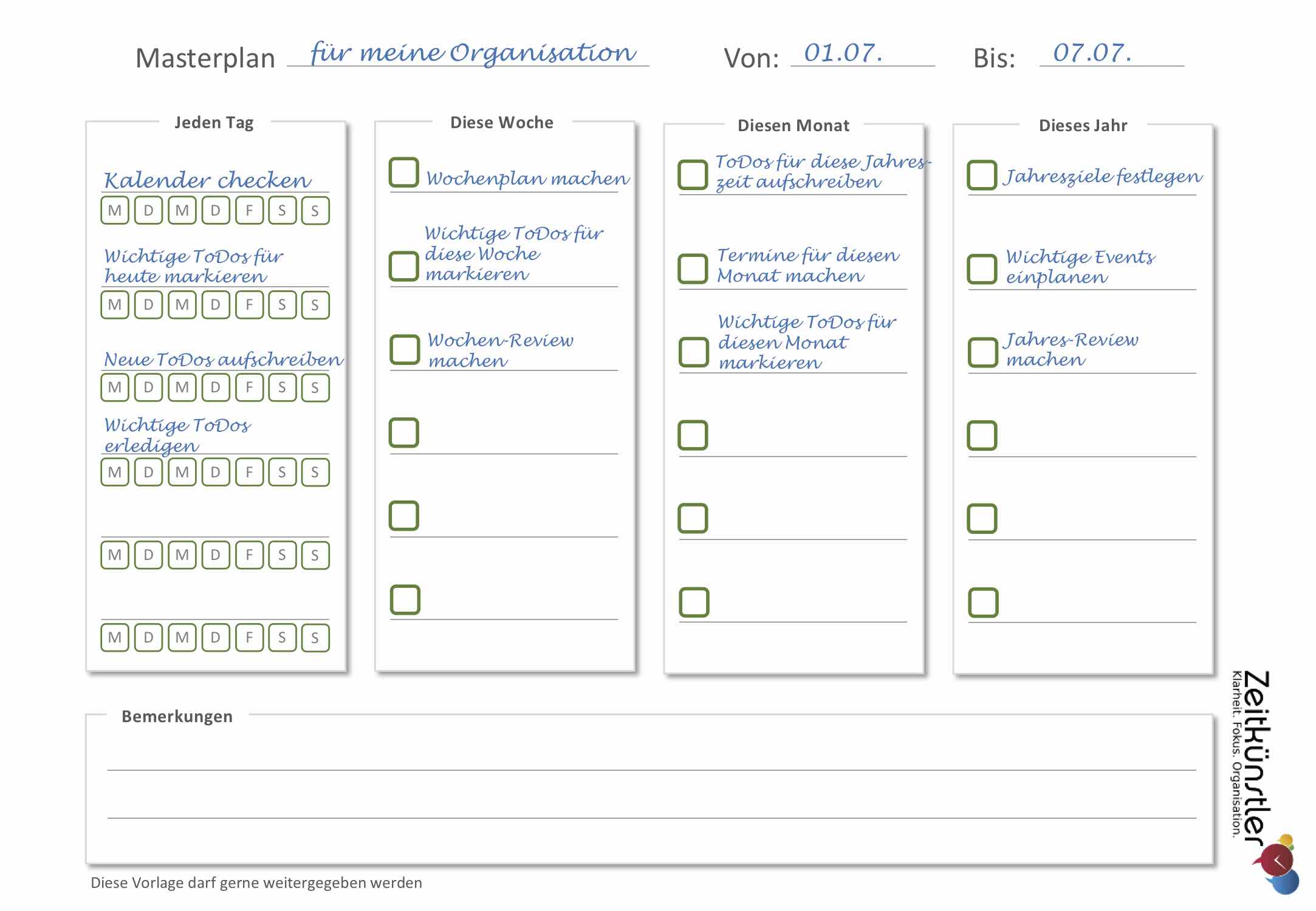Tick 'Wichtige Events einplanen' checkbox
This screenshot has height=911, width=1316.
(982, 269)
